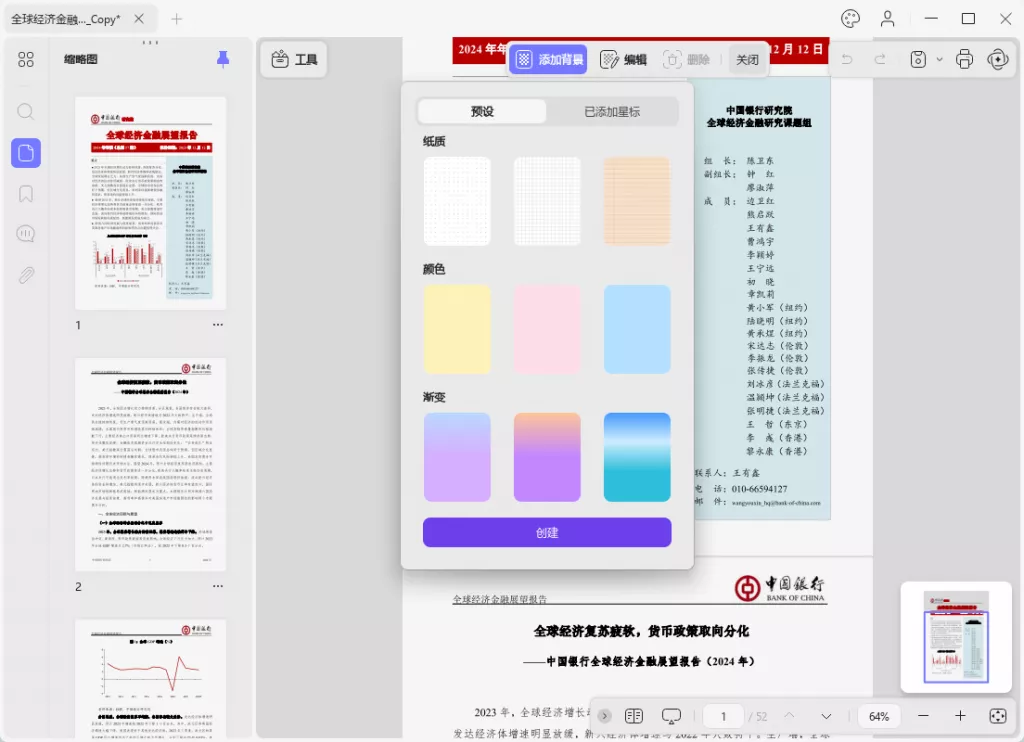
Task: Open the attachments panel
Action: tap(25, 274)
